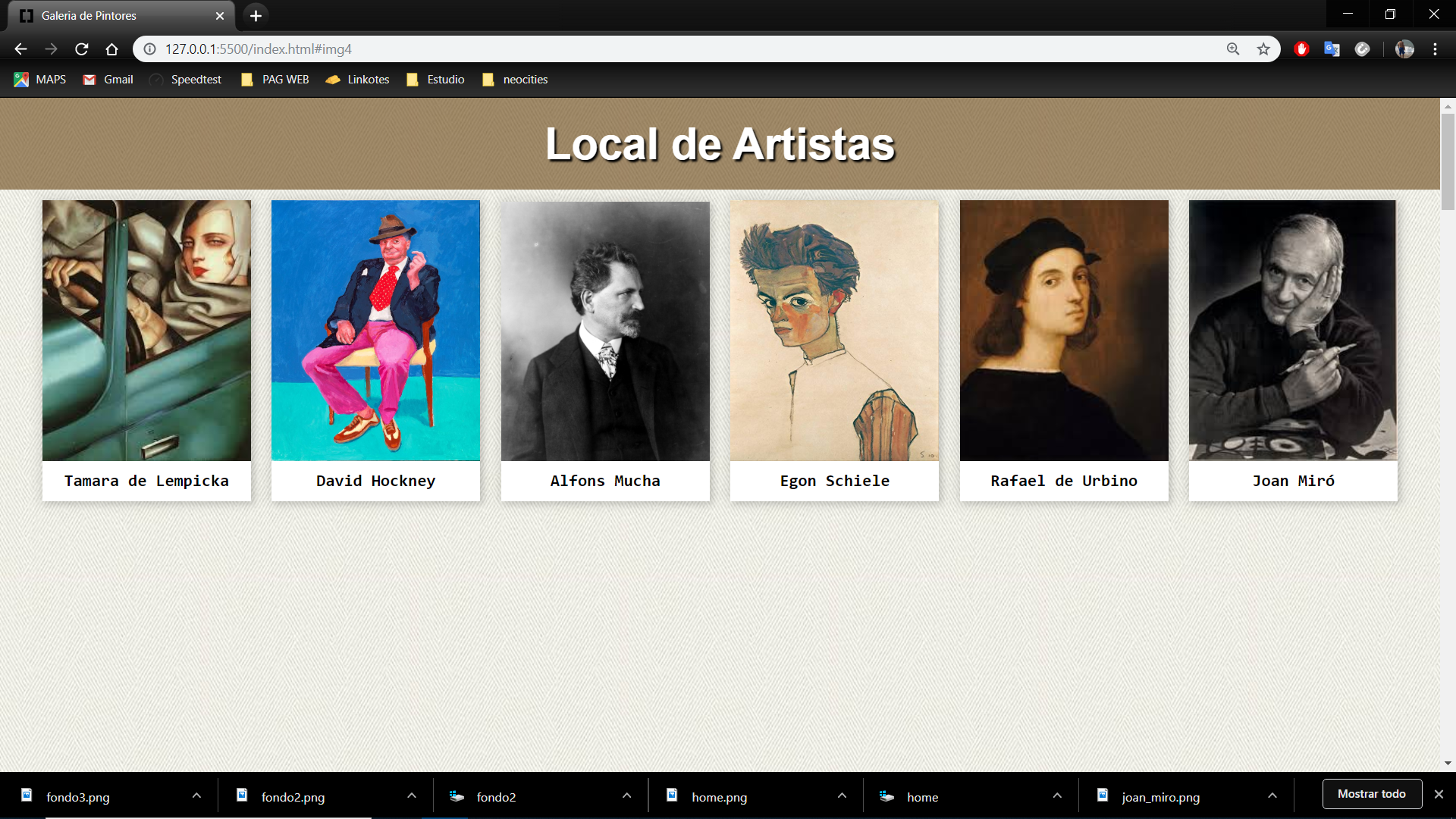This screenshot has height=819, width=1456.
Task: Open the Speedtest bookmark
Action: click(186, 80)
